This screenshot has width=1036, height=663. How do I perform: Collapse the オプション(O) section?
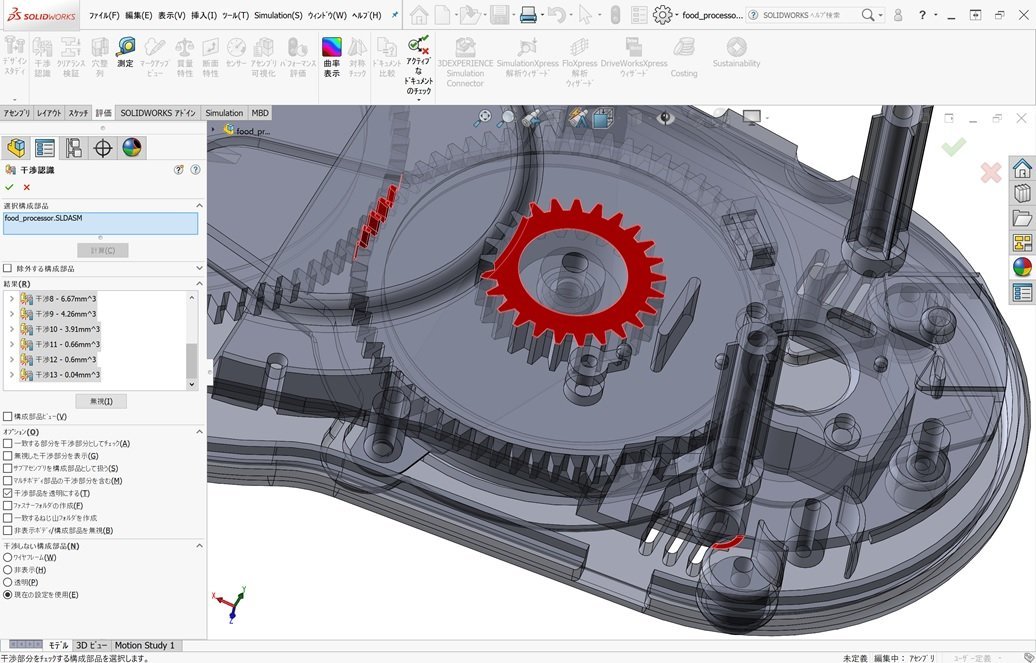[x=198, y=430]
